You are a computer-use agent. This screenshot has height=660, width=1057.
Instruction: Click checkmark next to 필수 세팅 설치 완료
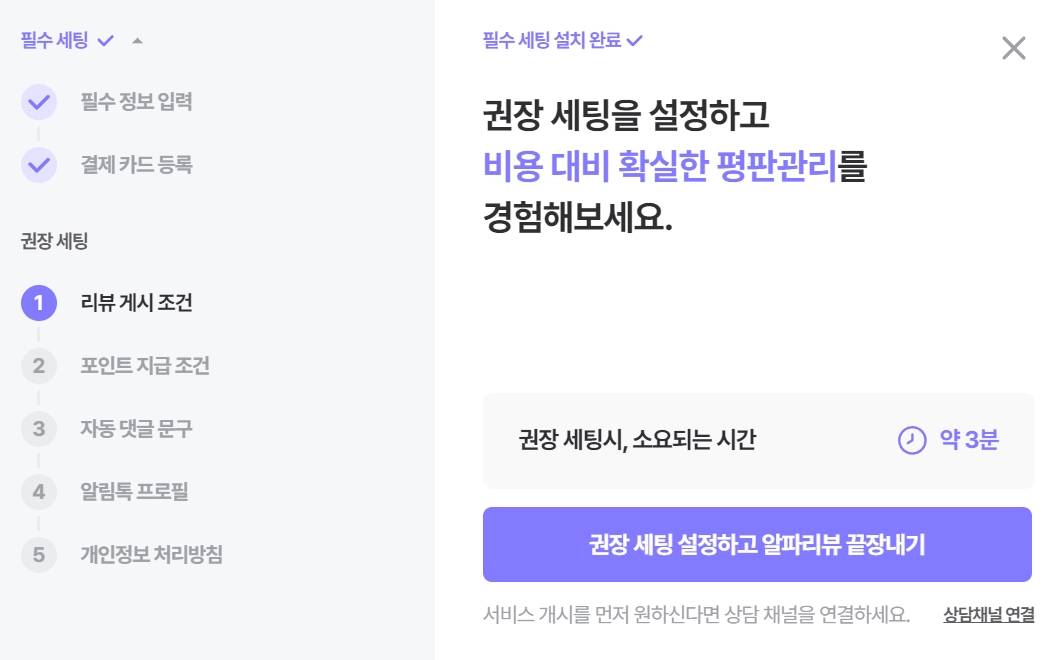click(634, 41)
